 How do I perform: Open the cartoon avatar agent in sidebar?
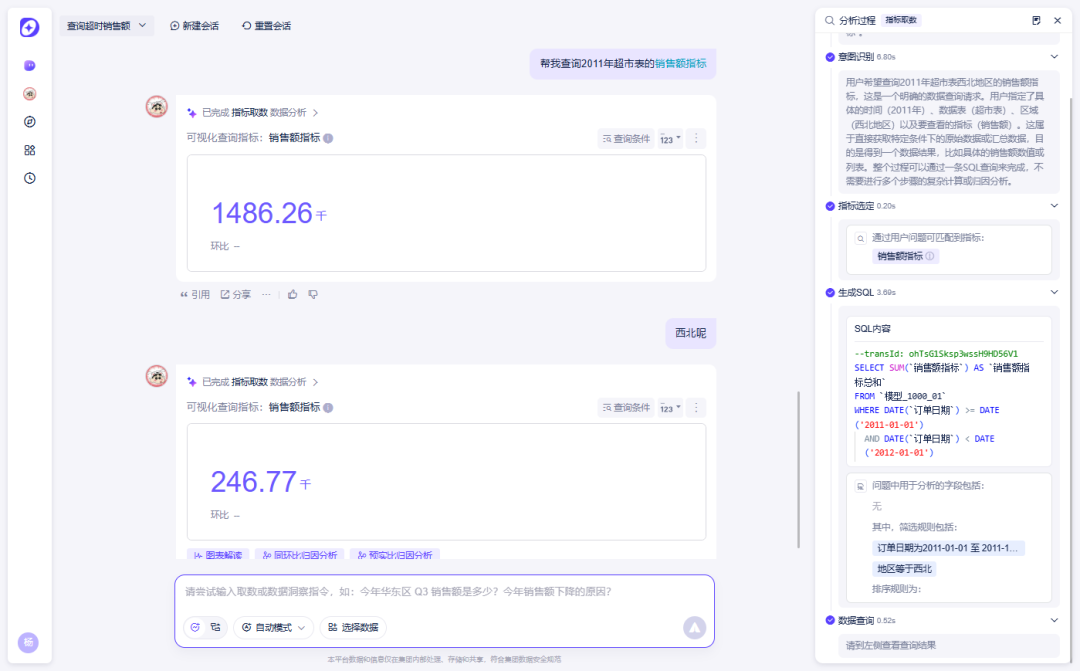point(30,94)
